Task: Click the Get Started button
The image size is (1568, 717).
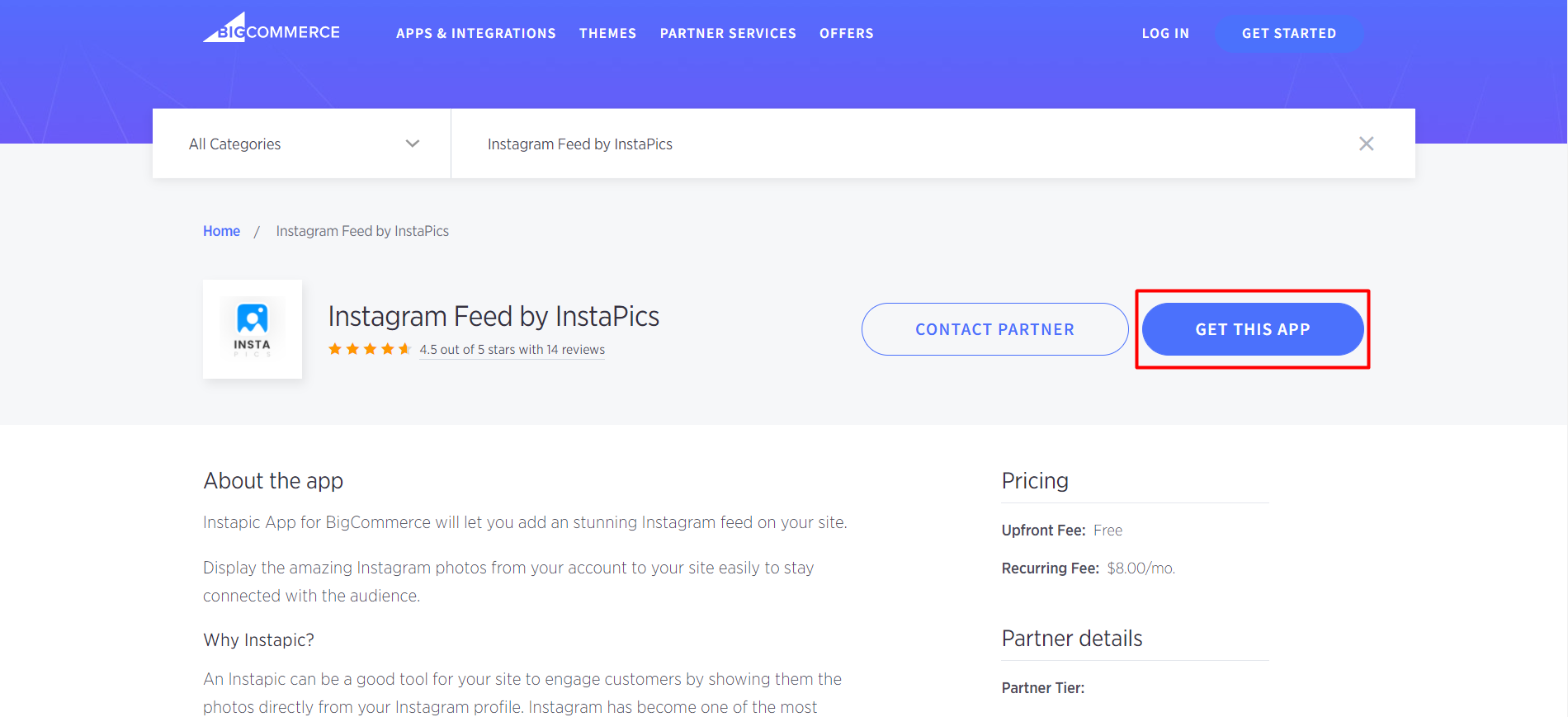Action: 1289,33
